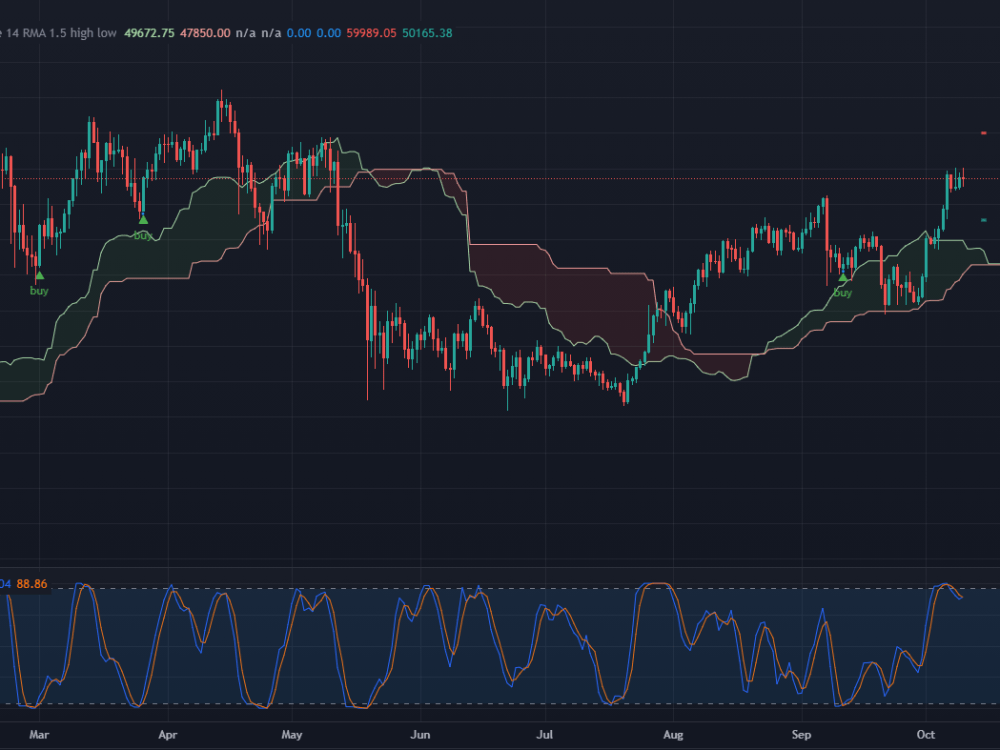Open the n/a value dropdown in legend
Image resolution: width=1000 pixels, height=750 pixels.
tap(247, 32)
